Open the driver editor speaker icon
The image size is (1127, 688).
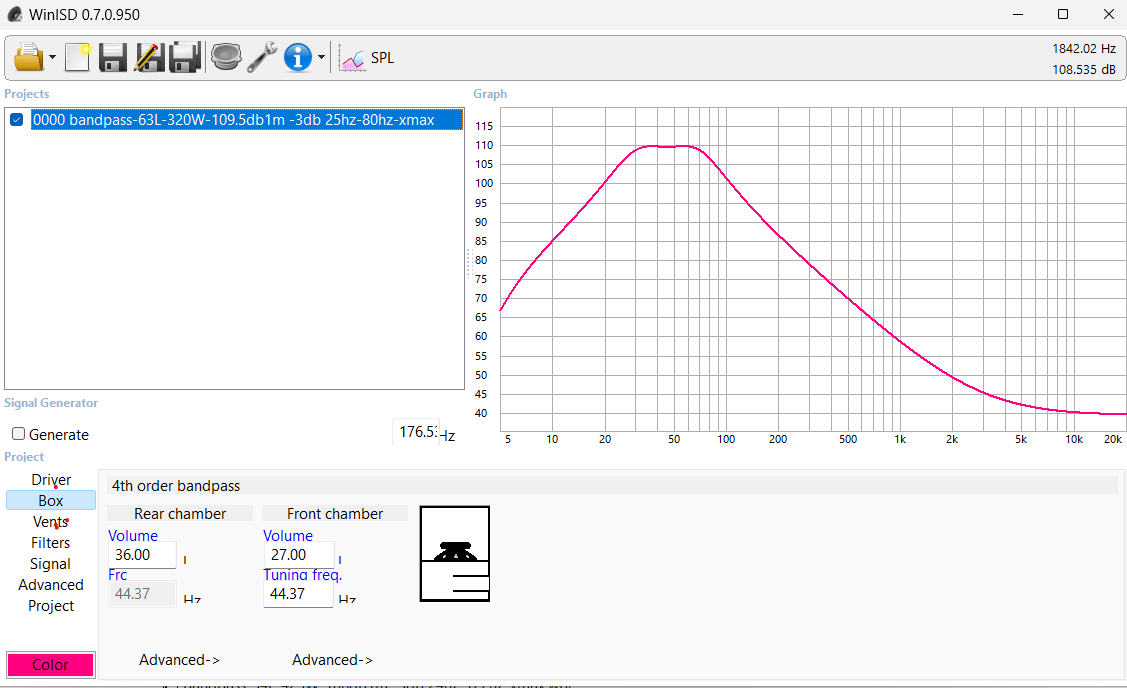(226, 57)
